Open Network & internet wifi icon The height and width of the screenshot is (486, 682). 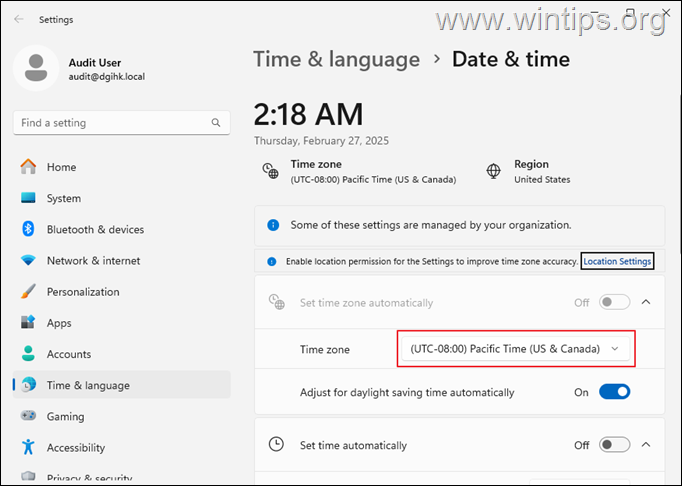pos(28,260)
